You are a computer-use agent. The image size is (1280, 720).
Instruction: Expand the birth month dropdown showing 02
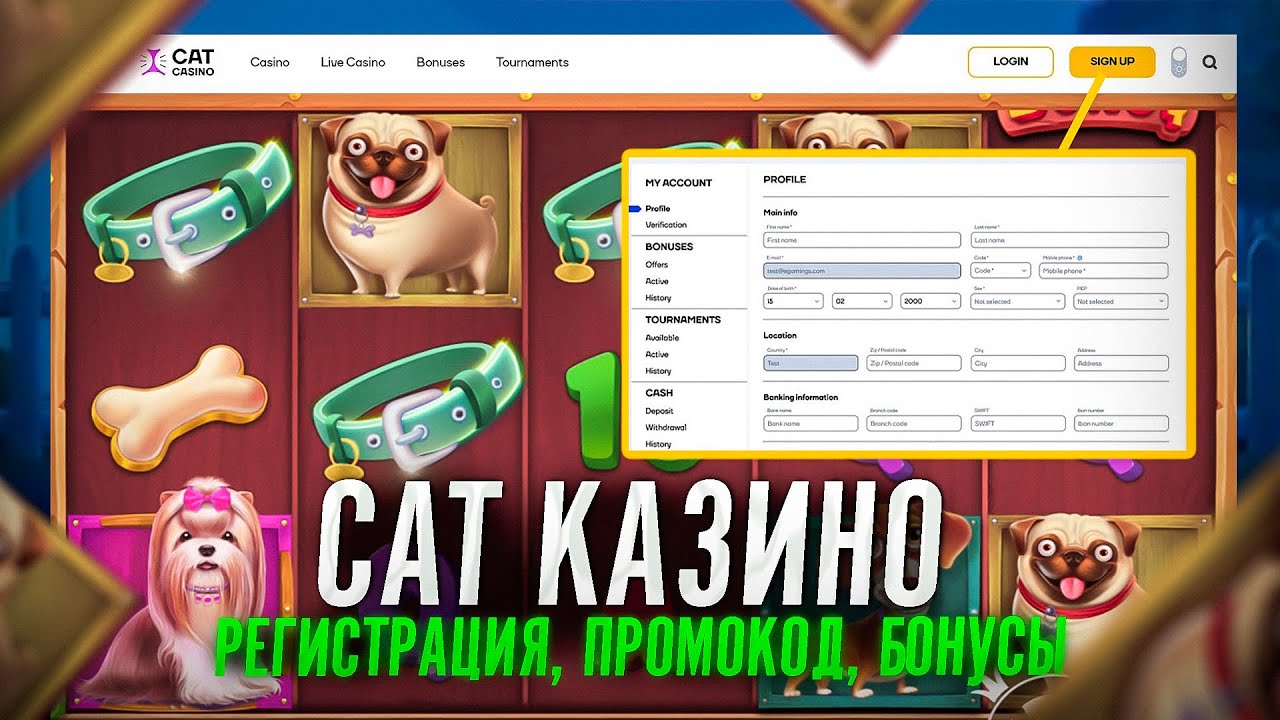862,301
